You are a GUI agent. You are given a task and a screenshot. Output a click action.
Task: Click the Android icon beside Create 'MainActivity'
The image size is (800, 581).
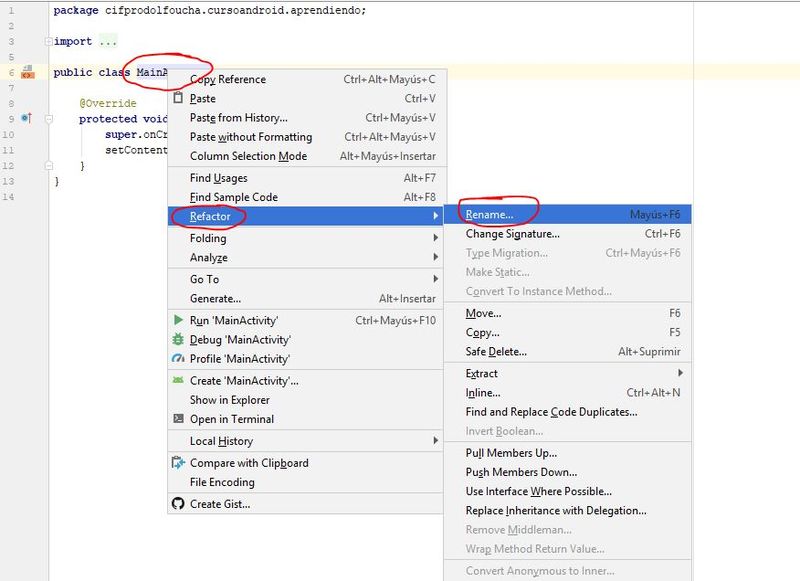coord(178,380)
